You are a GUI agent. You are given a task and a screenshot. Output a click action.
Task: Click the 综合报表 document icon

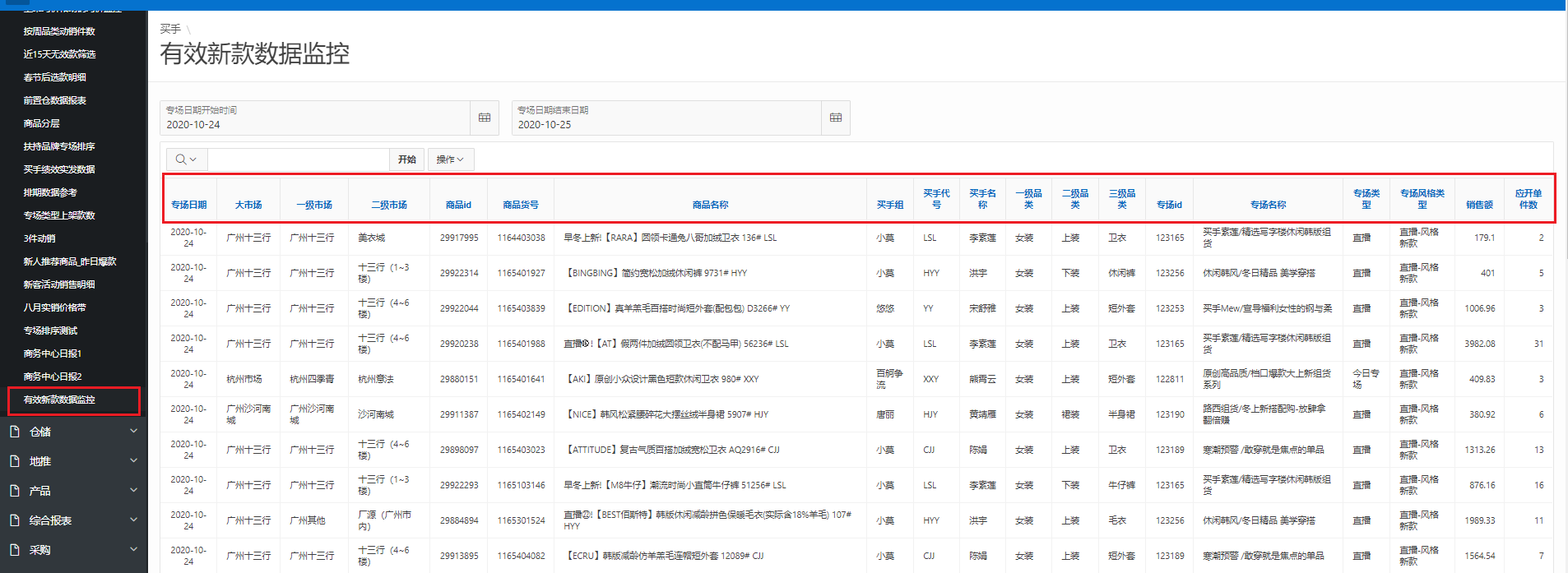click(x=14, y=520)
